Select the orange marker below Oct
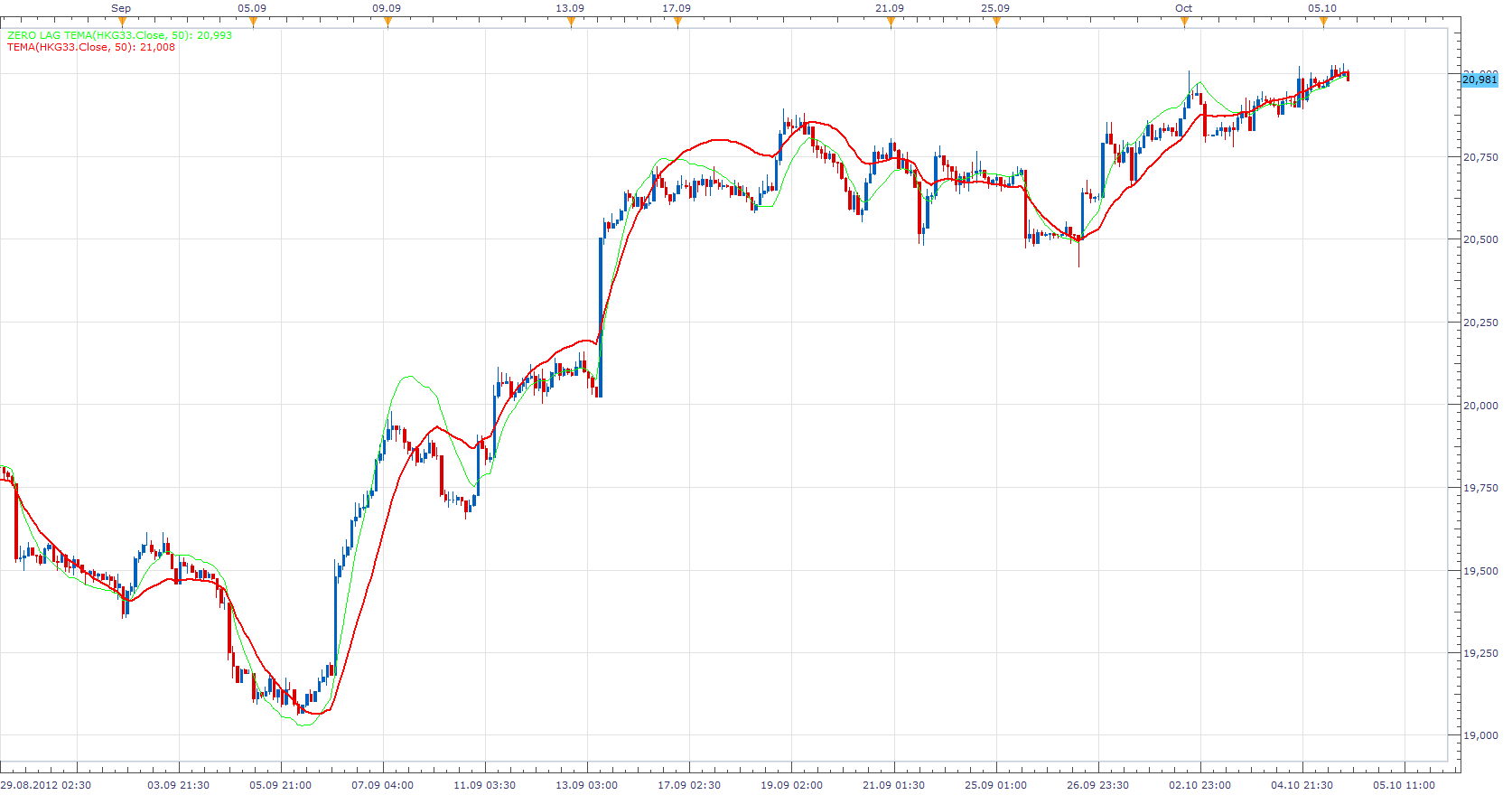 tap(1184, 22)
